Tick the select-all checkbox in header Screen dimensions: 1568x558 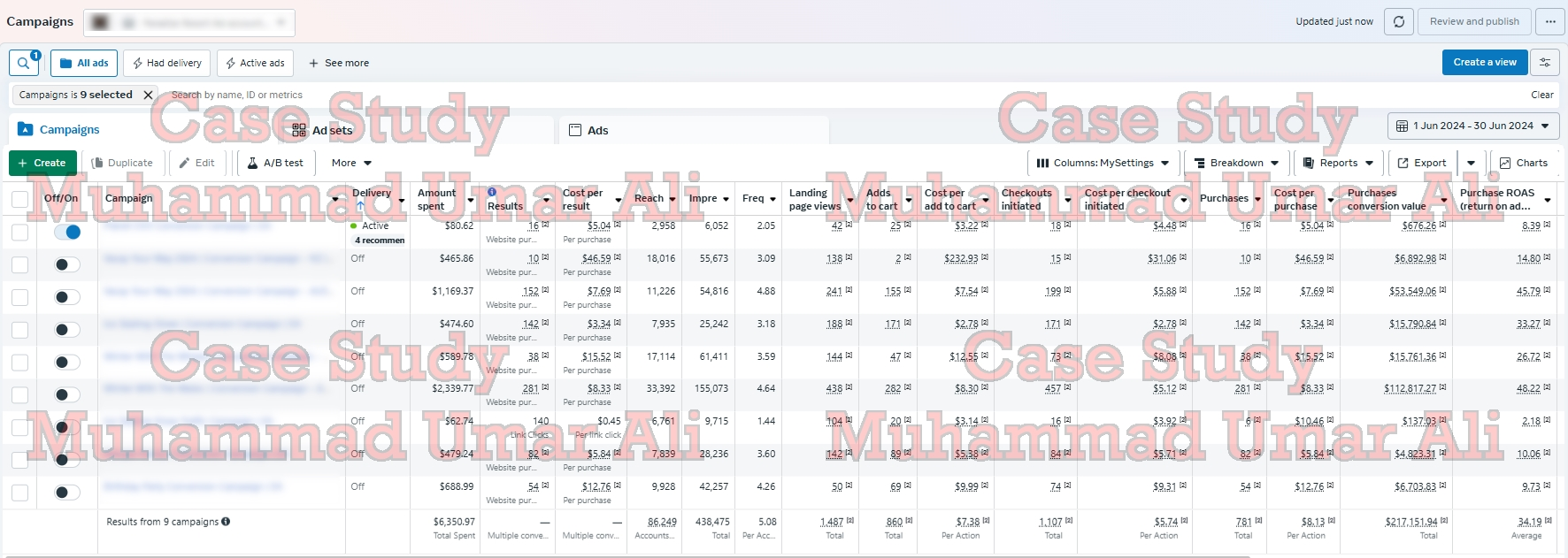19,199
